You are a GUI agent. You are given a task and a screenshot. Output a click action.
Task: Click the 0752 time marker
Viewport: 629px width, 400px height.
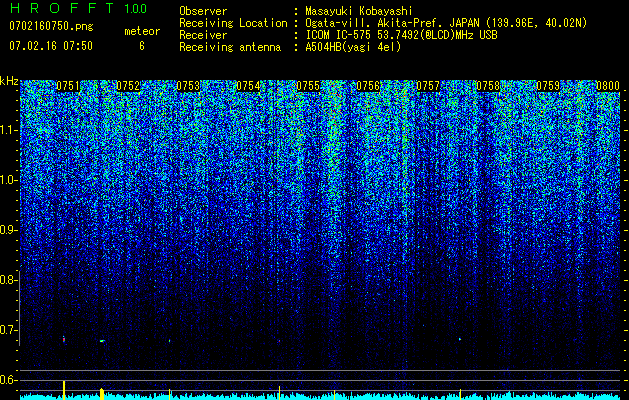(x=128, y=86)
